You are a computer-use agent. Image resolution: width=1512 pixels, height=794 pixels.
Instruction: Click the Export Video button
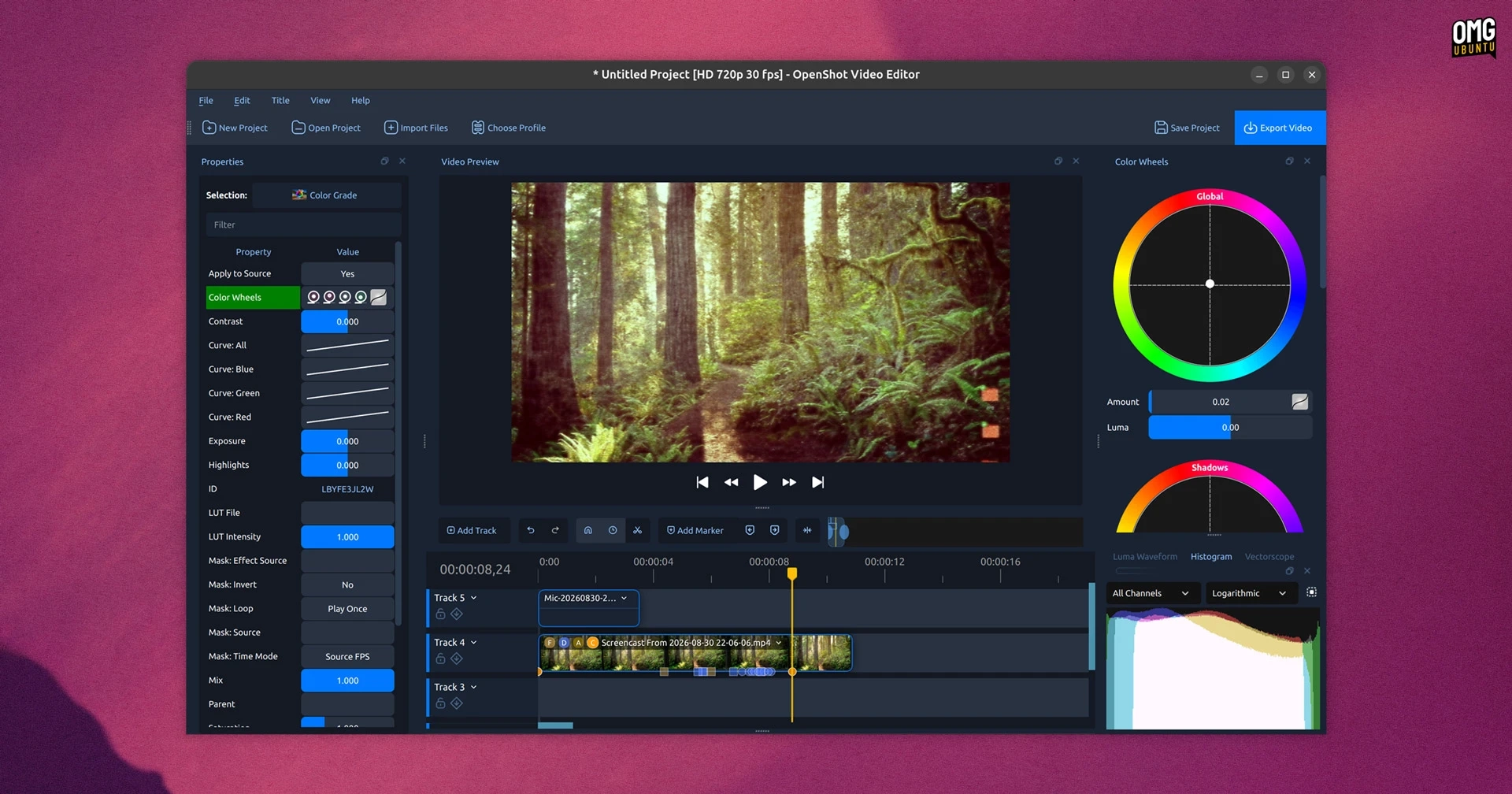pos(1280,128)
